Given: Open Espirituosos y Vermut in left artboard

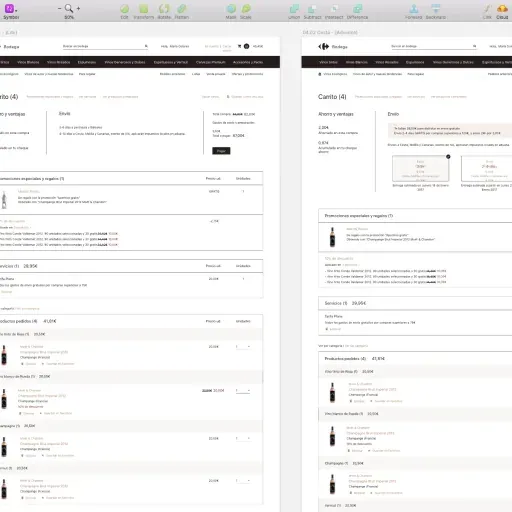Looking at the screenshot, I should point(171,62).
